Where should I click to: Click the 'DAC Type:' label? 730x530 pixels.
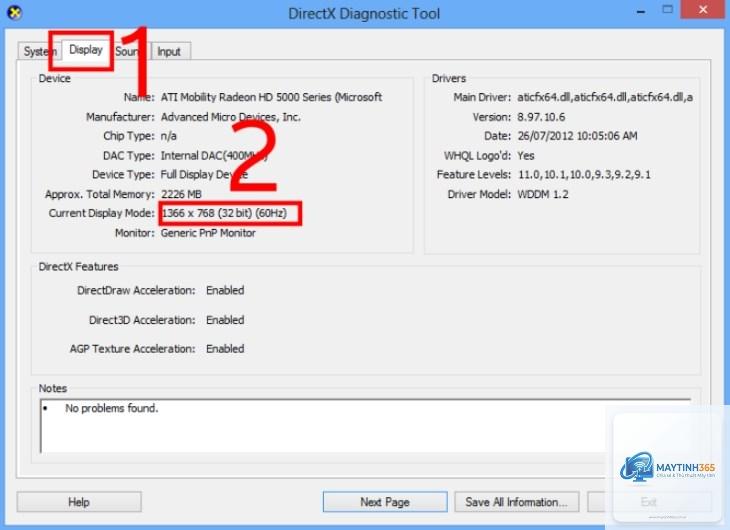click(x=128, y=156)
